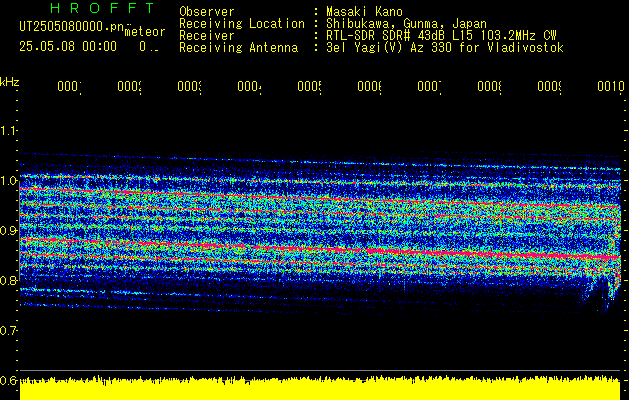Click the Receiving Location label
This screenshot has height=400, width=629.
242,24
